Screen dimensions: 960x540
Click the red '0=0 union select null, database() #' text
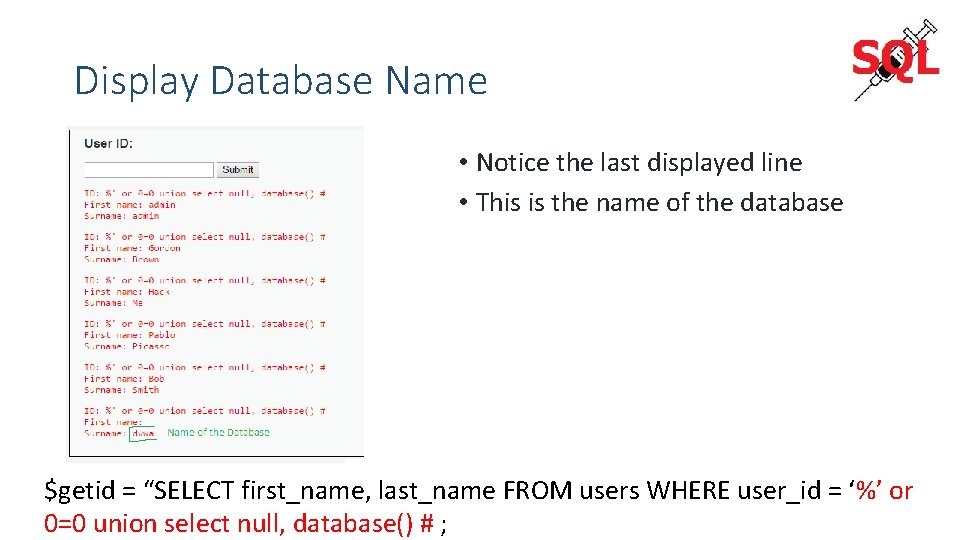239,524
